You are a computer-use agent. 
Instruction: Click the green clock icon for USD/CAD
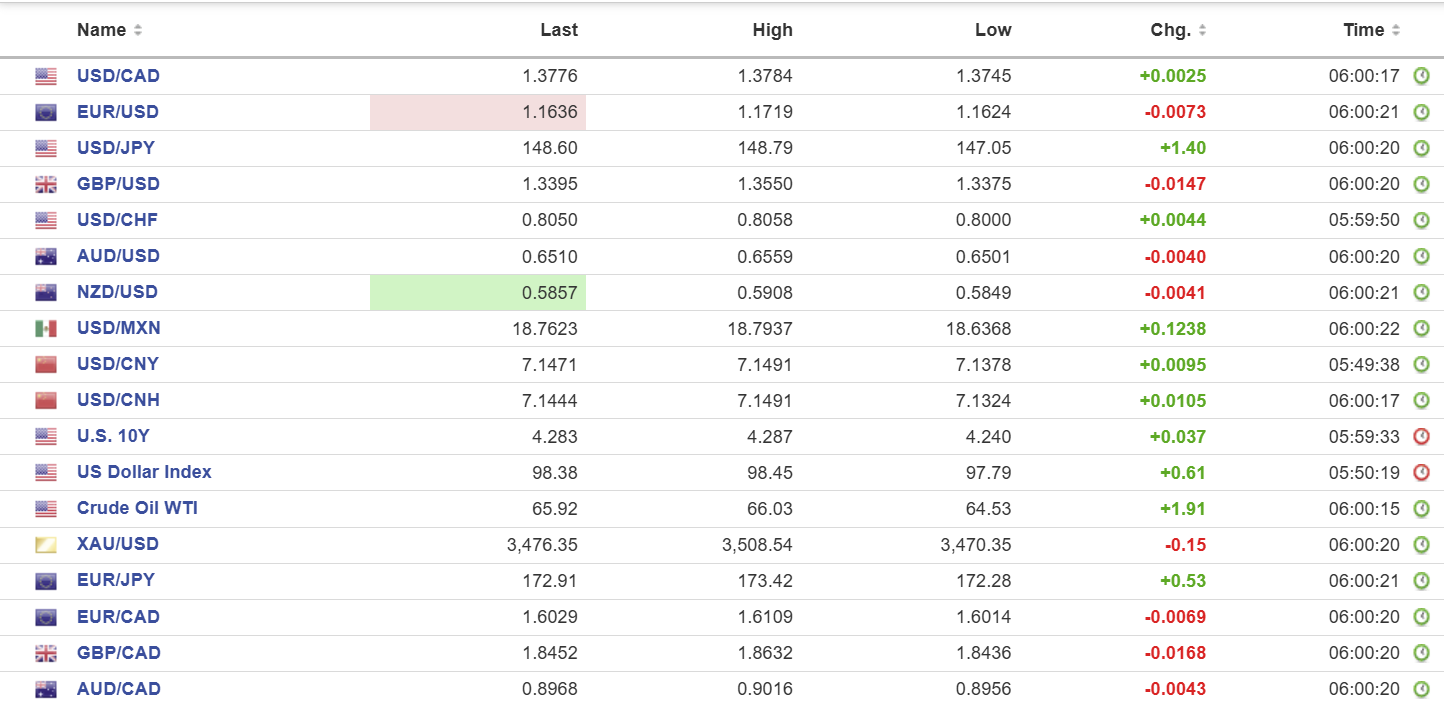(x=1421, y=76)
